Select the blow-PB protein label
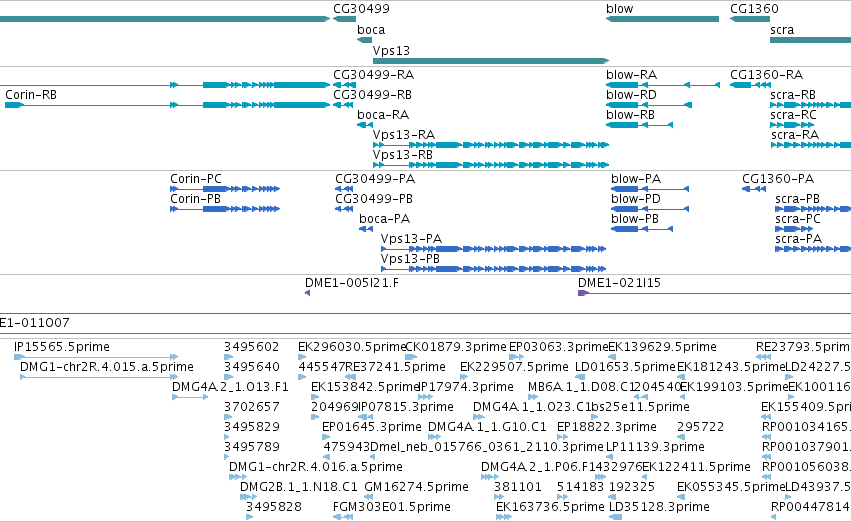 coord(635,219)
